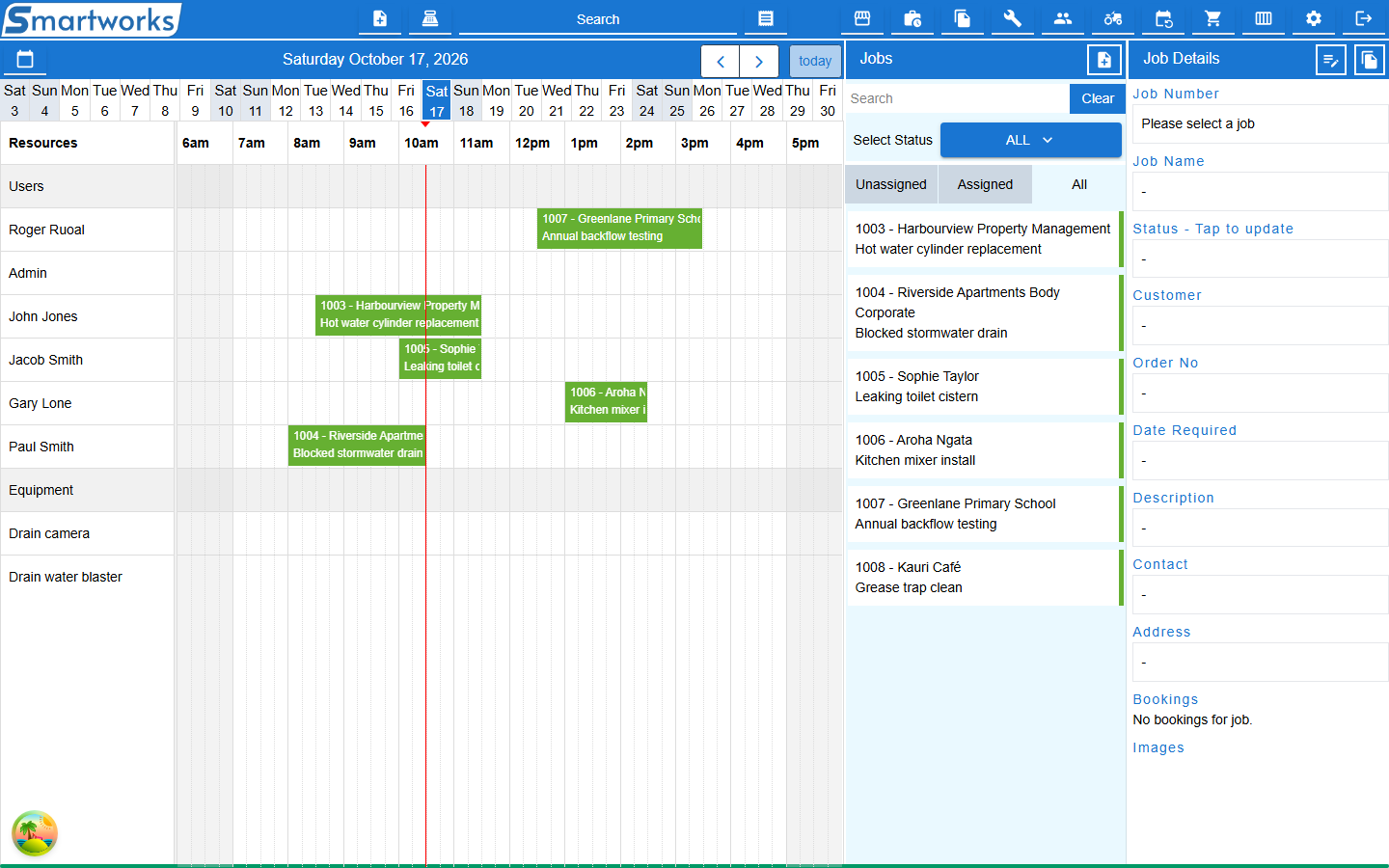Jump to today button
Viewport: 1389px width, 868px height.
pyautogui.click(x=815, y=61)
